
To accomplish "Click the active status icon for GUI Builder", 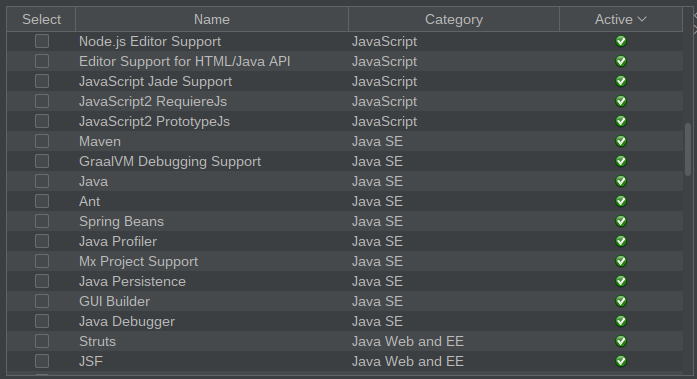I will [621, 301].
